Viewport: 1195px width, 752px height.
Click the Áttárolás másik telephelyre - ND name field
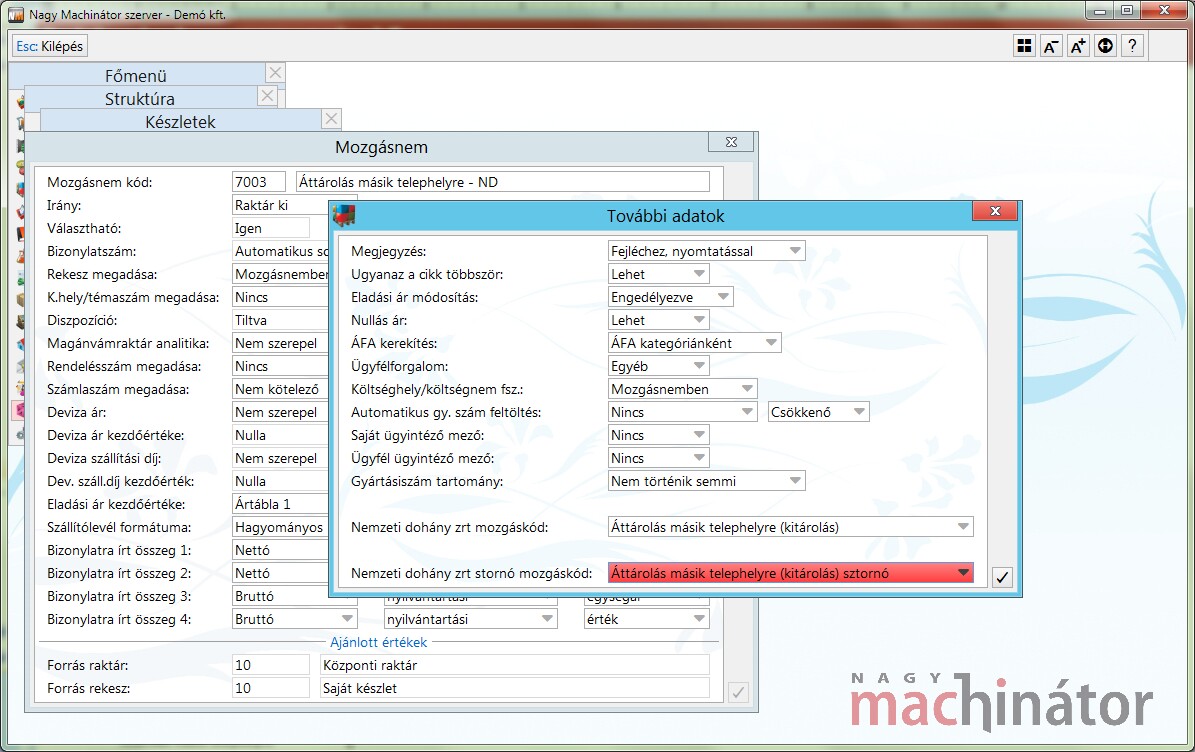(x=502, y=182)
